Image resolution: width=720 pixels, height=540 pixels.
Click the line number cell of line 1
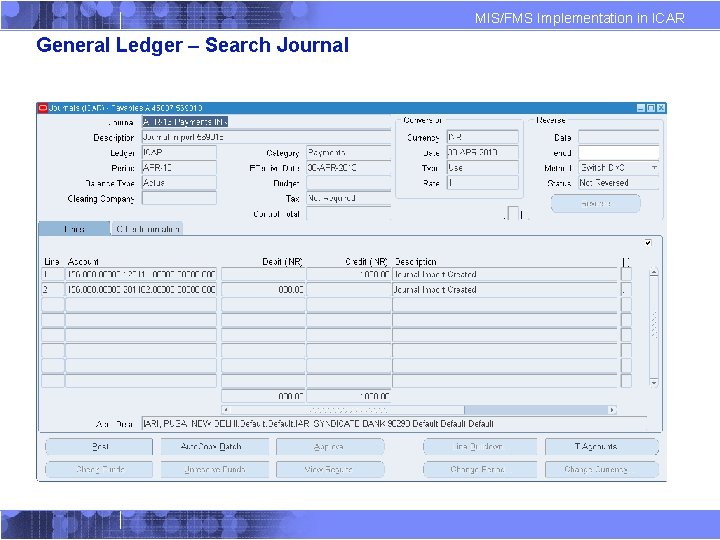tap(53, 274)
